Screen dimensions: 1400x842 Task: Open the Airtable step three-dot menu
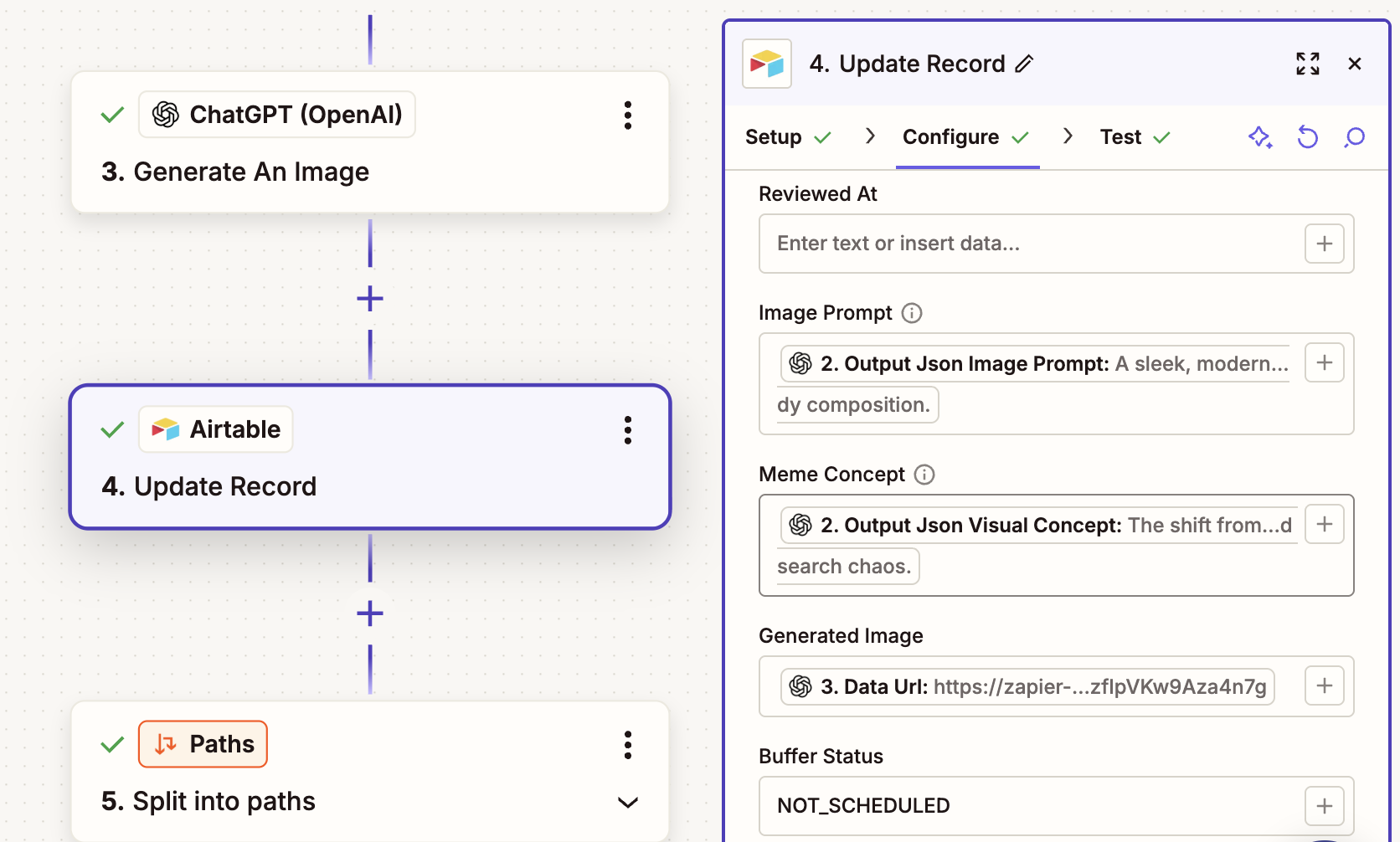(x=627, y=430)
